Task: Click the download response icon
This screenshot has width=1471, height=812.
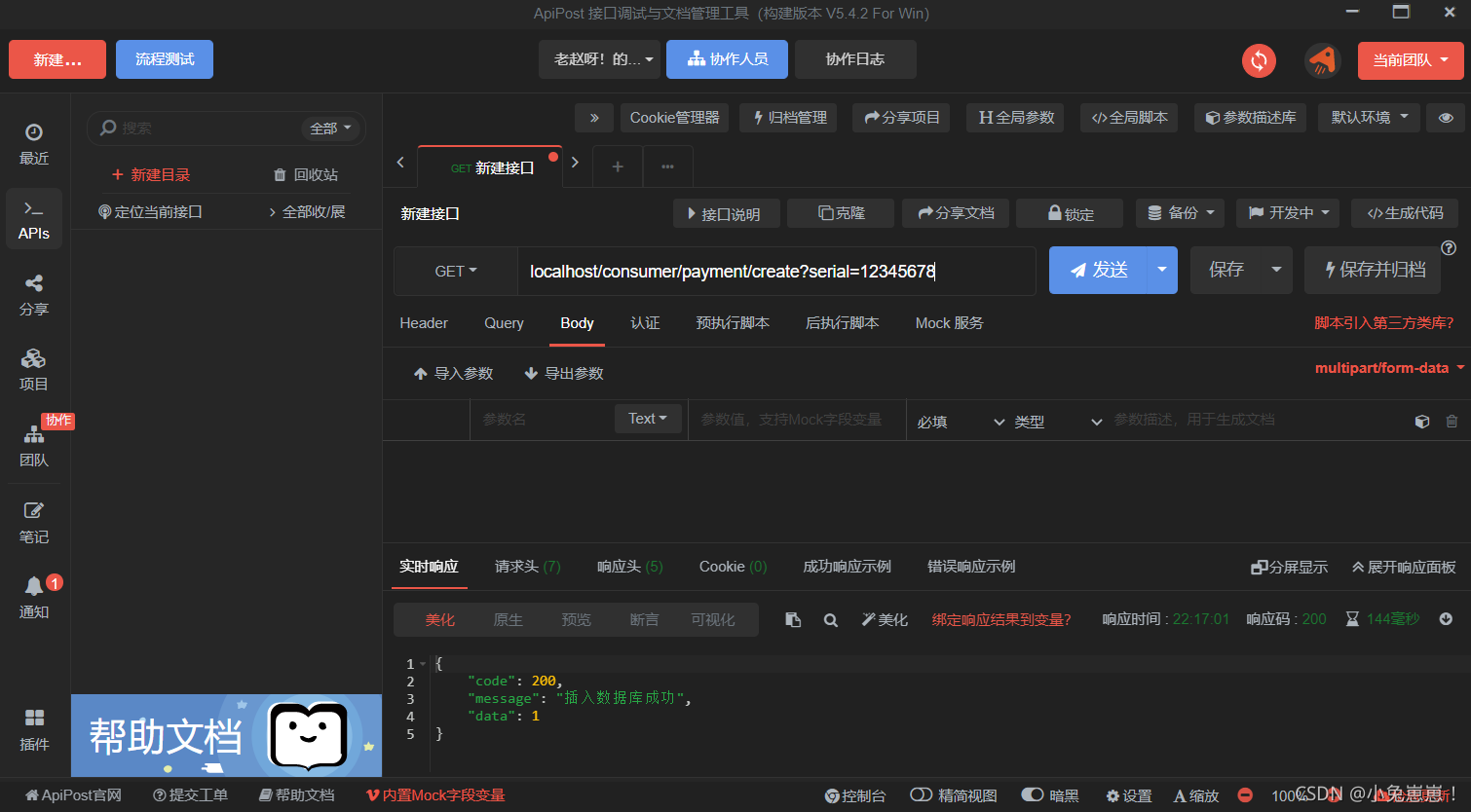Action: 1446,619
